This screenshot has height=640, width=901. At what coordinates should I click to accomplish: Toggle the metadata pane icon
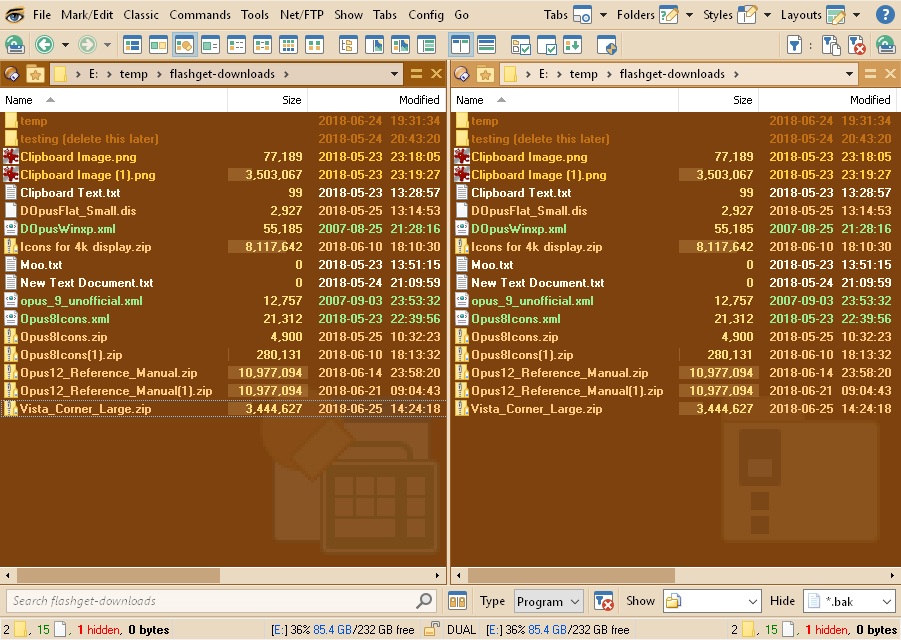pos(426,45)
